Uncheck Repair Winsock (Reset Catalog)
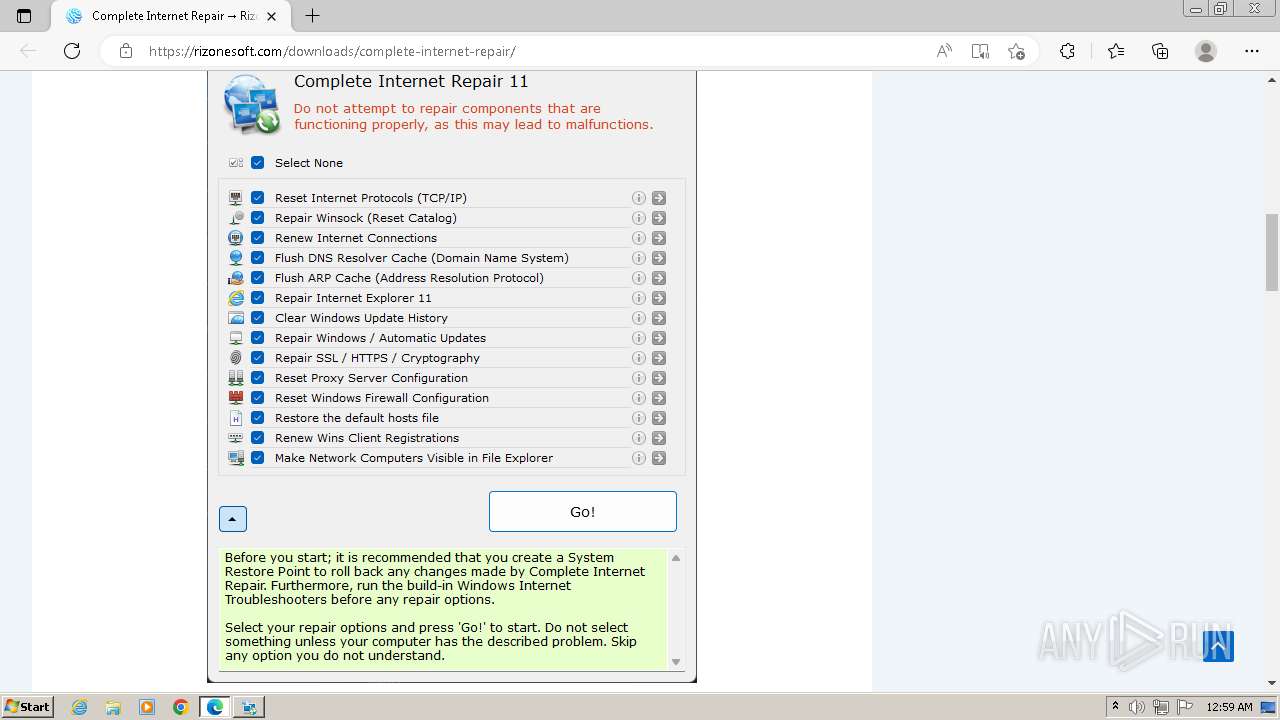The image size is (1280, 720). click(x=258, y=218)
